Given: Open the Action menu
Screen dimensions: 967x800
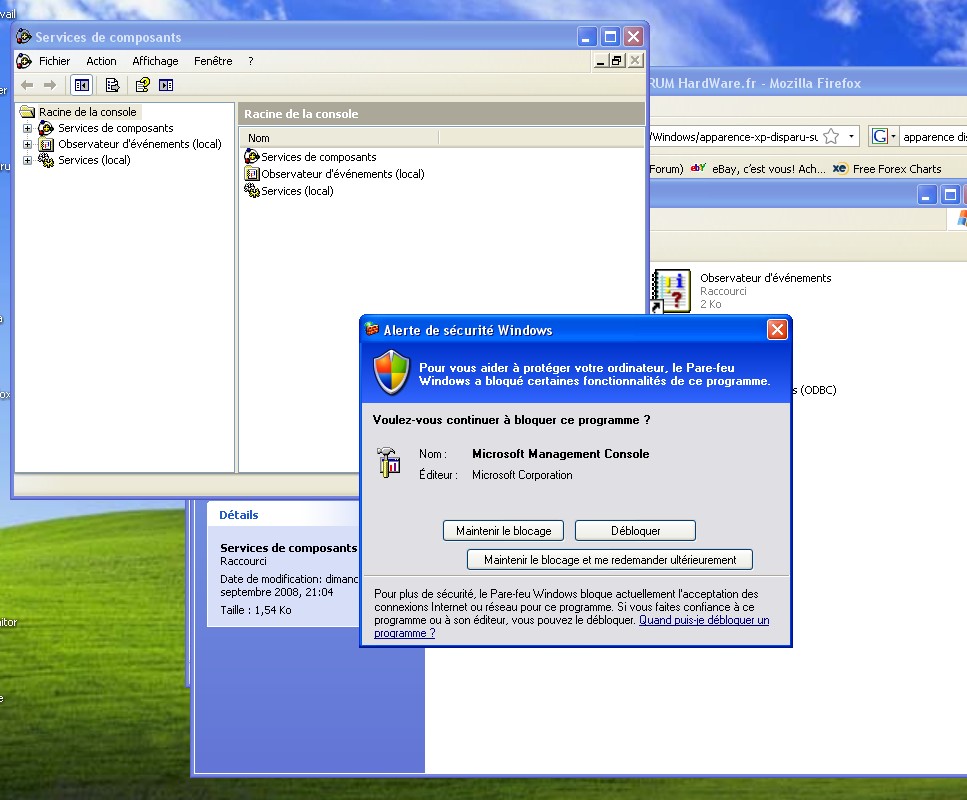Looking at the screenshot, I should 101,61.
